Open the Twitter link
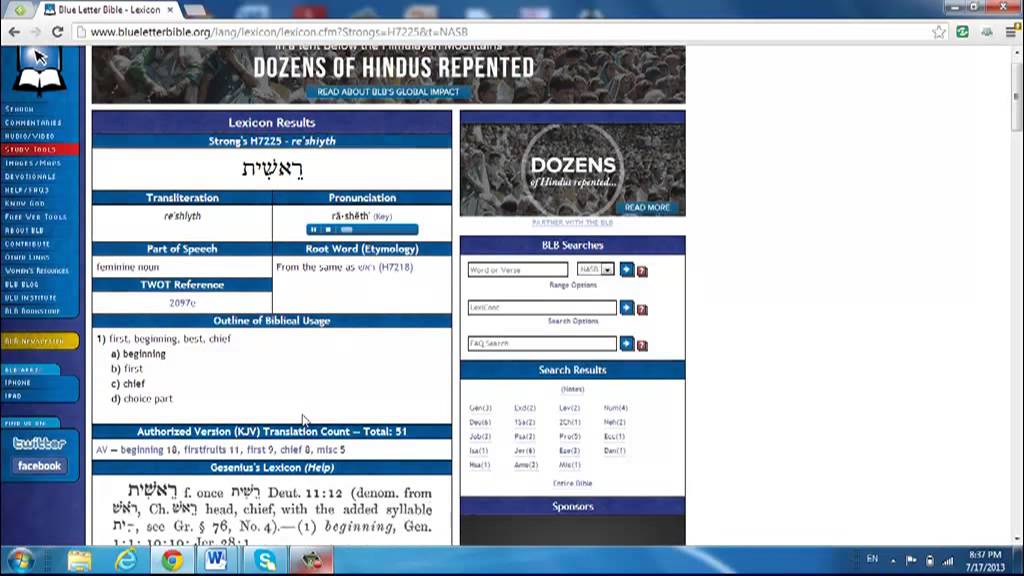The height and width of the screenshot is (576, 1024). point(39,443)
